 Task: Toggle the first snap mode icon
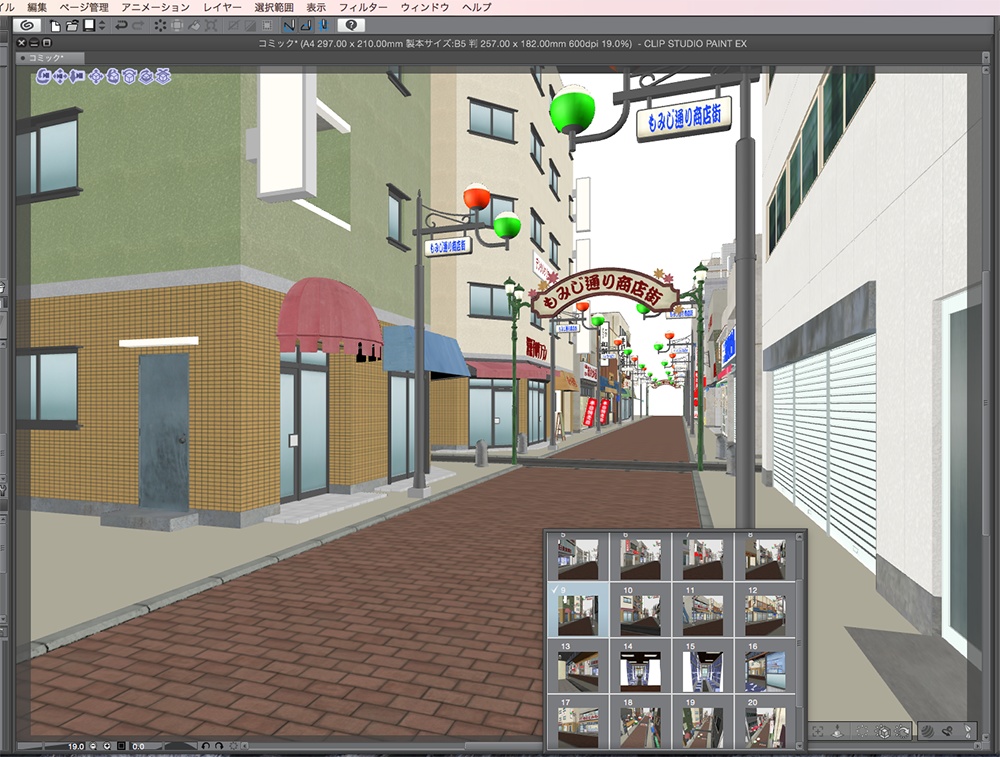(290, 25)
